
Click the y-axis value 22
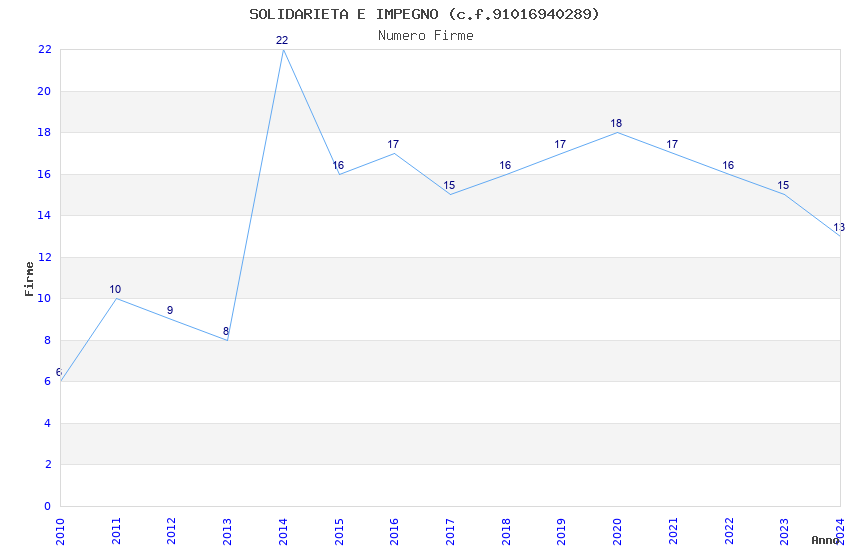[x=44, y=49]
